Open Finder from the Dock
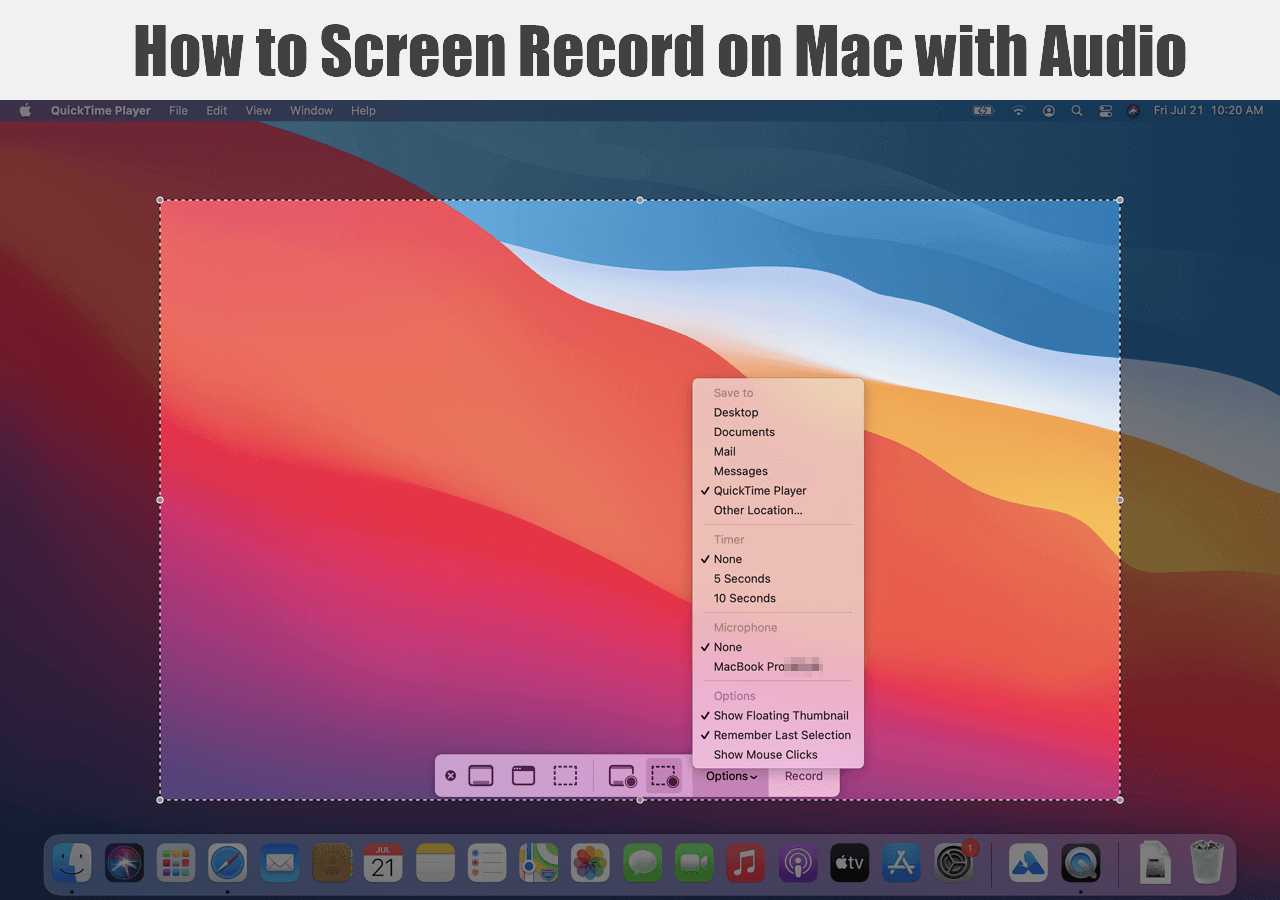This screenshot has width=1280, height=900. pyautogui.click(x=72, y=862)
